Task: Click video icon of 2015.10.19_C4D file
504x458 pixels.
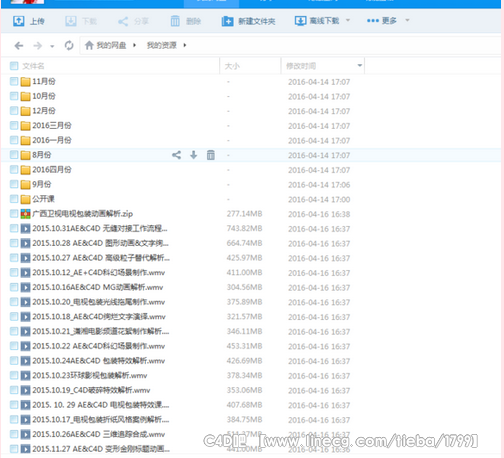Action: point(25,390)
